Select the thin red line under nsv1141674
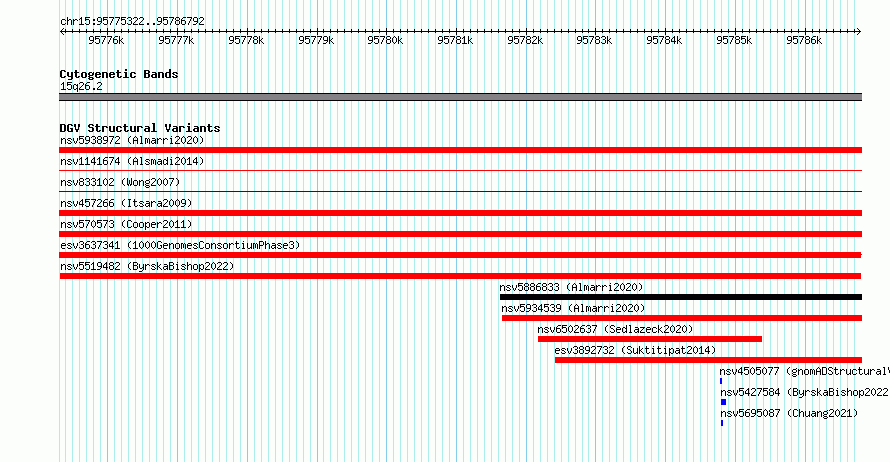 click(460, 170)
